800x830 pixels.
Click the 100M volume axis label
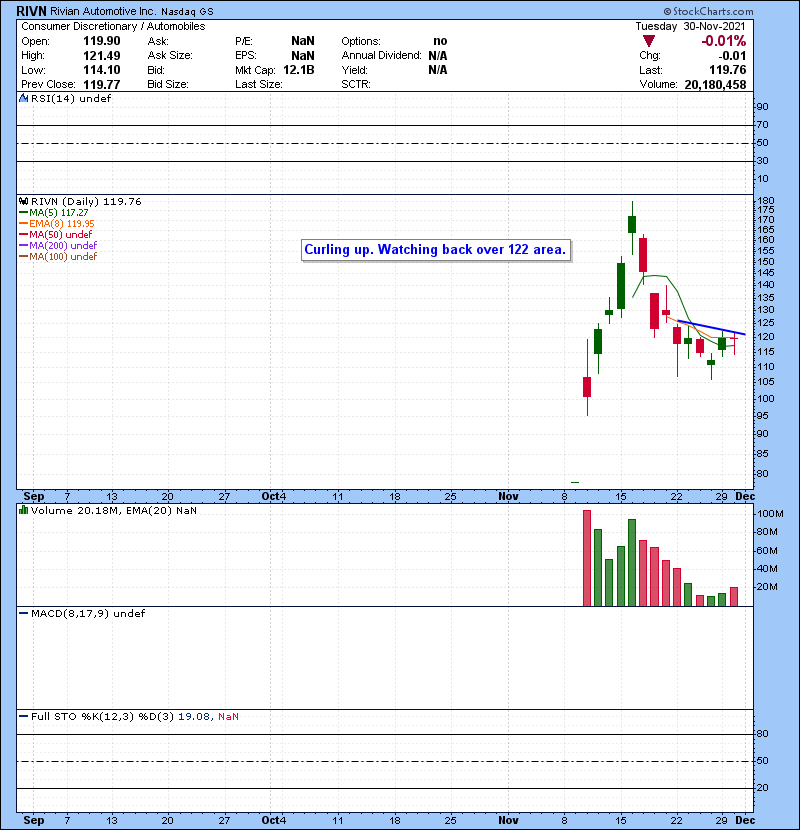point(770,513)
